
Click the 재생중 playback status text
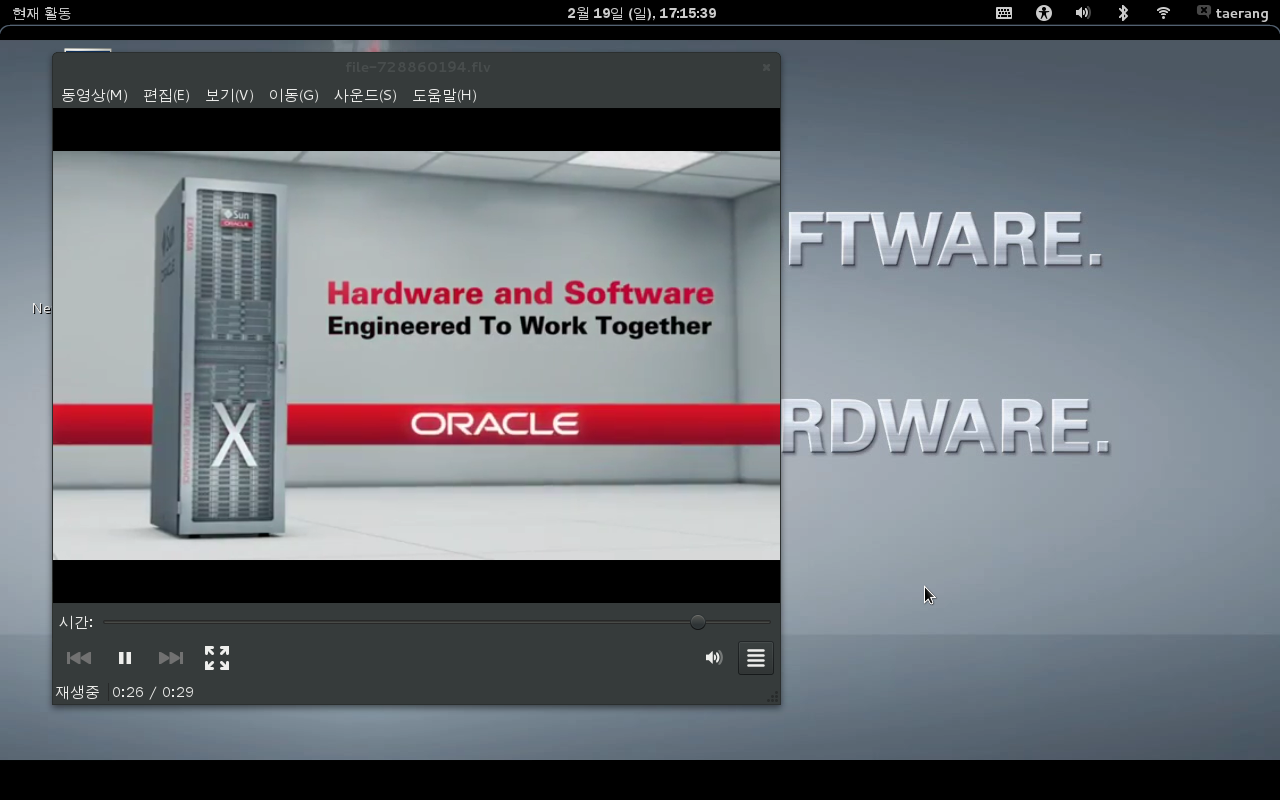point(77,692)
